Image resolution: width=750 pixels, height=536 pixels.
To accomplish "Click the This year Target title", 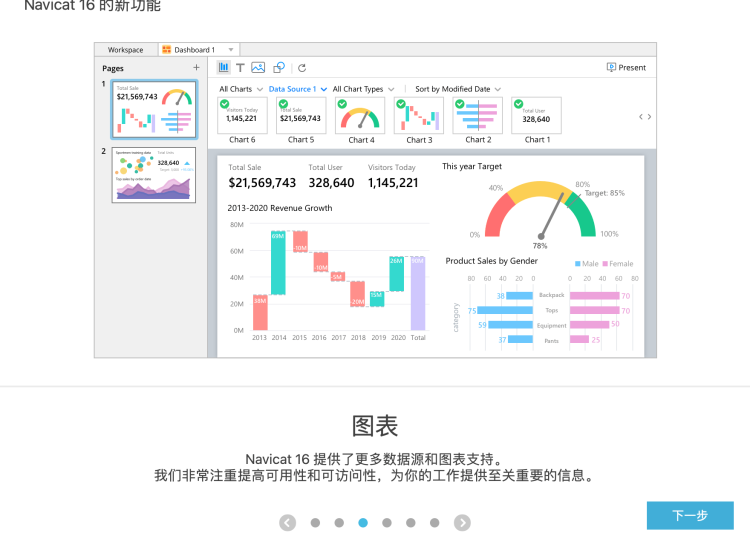I will (x=472, y=166).
